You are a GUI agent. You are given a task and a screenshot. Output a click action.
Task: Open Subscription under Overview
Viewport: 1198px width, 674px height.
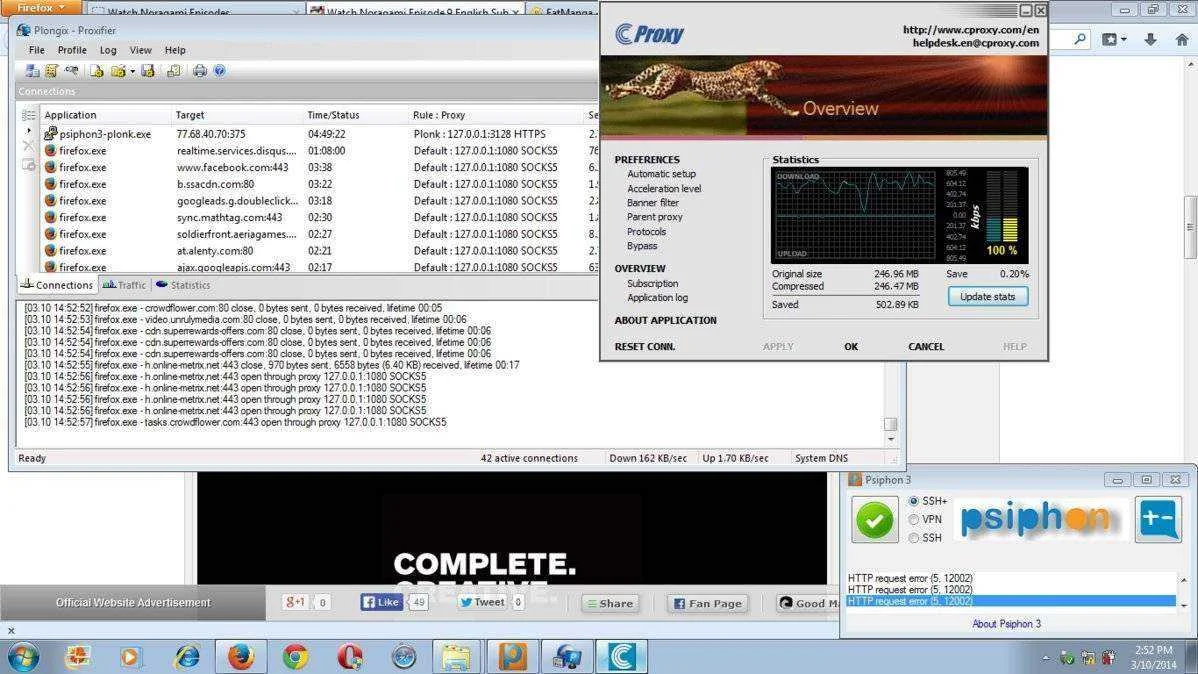coord(652,284)
